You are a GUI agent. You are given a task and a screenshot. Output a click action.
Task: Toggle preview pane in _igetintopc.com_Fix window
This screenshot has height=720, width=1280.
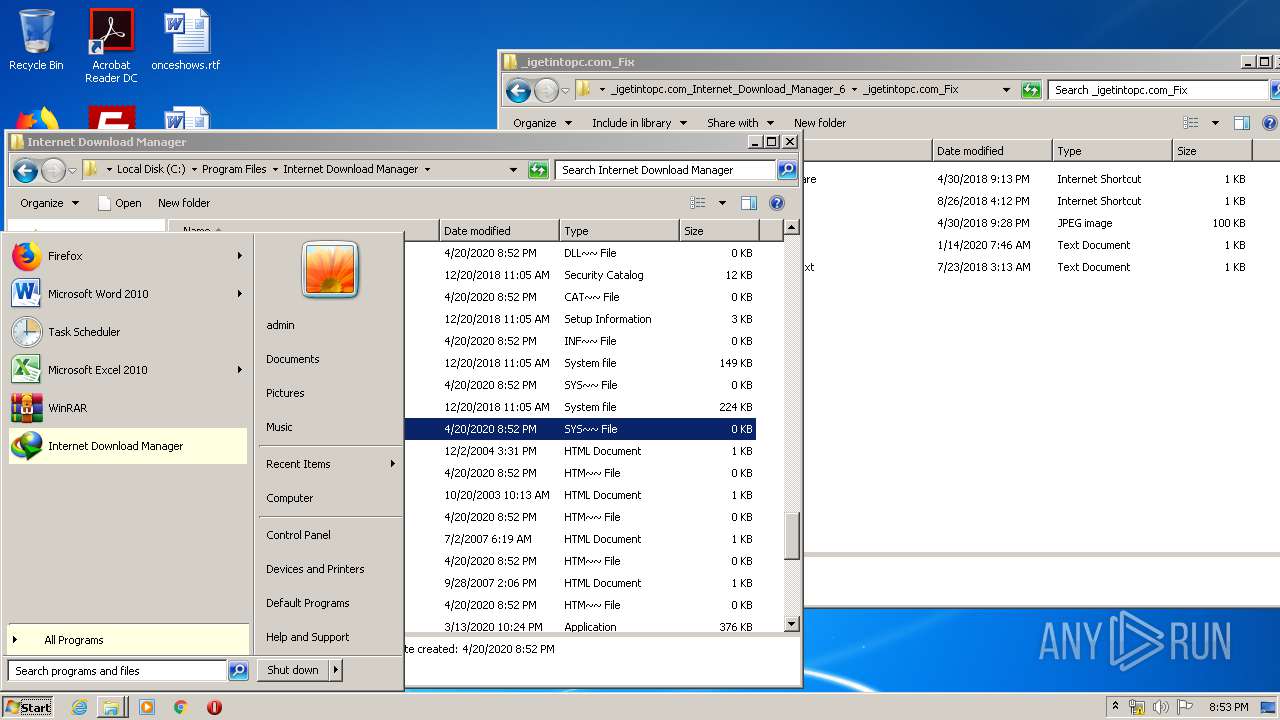click(1241, 123)
